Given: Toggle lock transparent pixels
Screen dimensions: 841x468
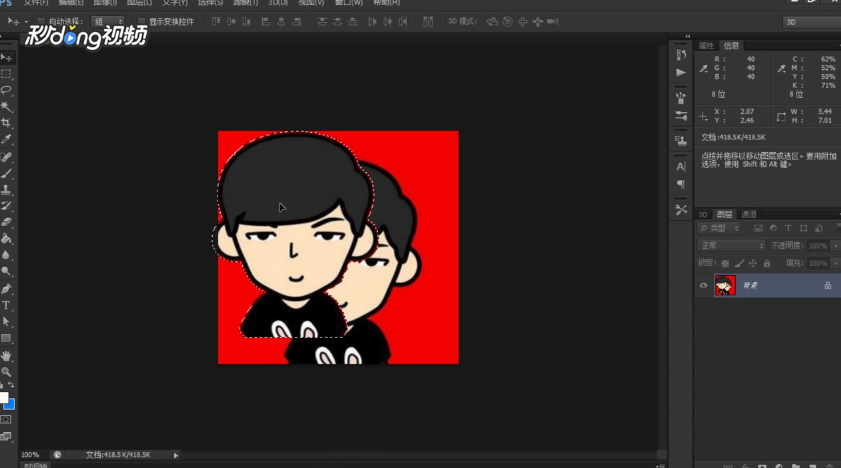Looking at the screenshot, I should (725, 263).
